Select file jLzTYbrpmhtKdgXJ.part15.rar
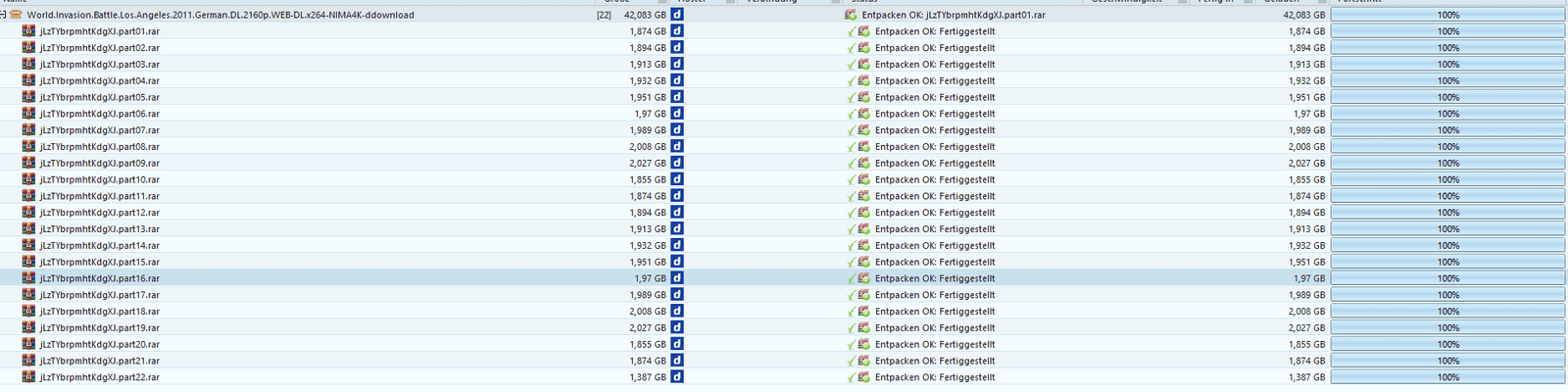The image size is (1568, 392). click(100, 262)
